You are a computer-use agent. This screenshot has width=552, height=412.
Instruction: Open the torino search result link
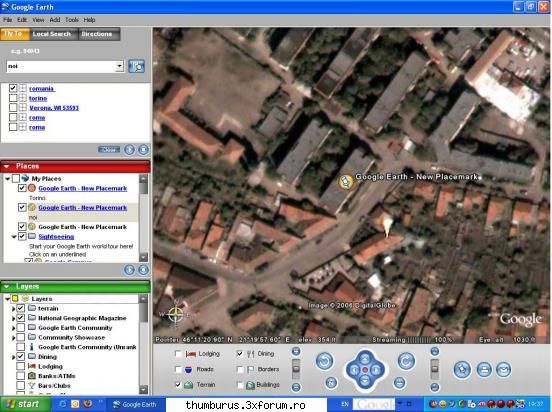coord(38,98)
